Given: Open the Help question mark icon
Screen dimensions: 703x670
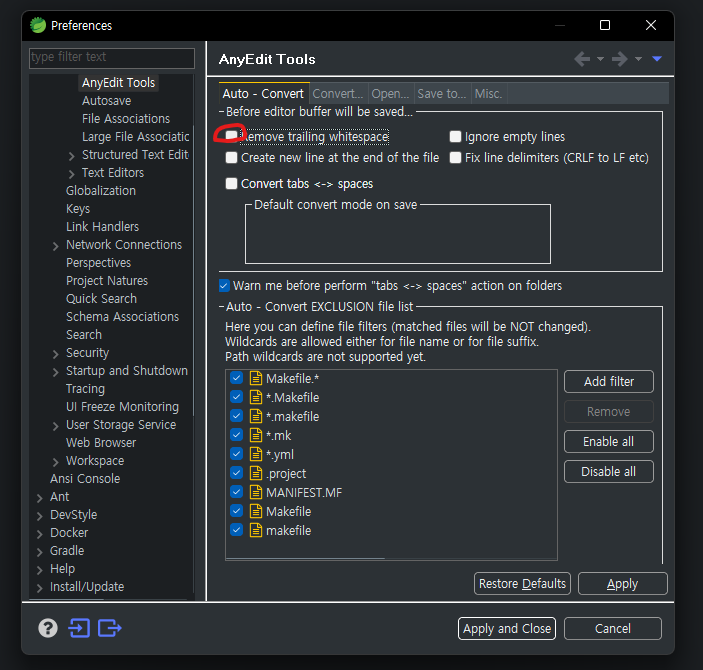Looking at the screenshot, I should (x=48, y=628).
